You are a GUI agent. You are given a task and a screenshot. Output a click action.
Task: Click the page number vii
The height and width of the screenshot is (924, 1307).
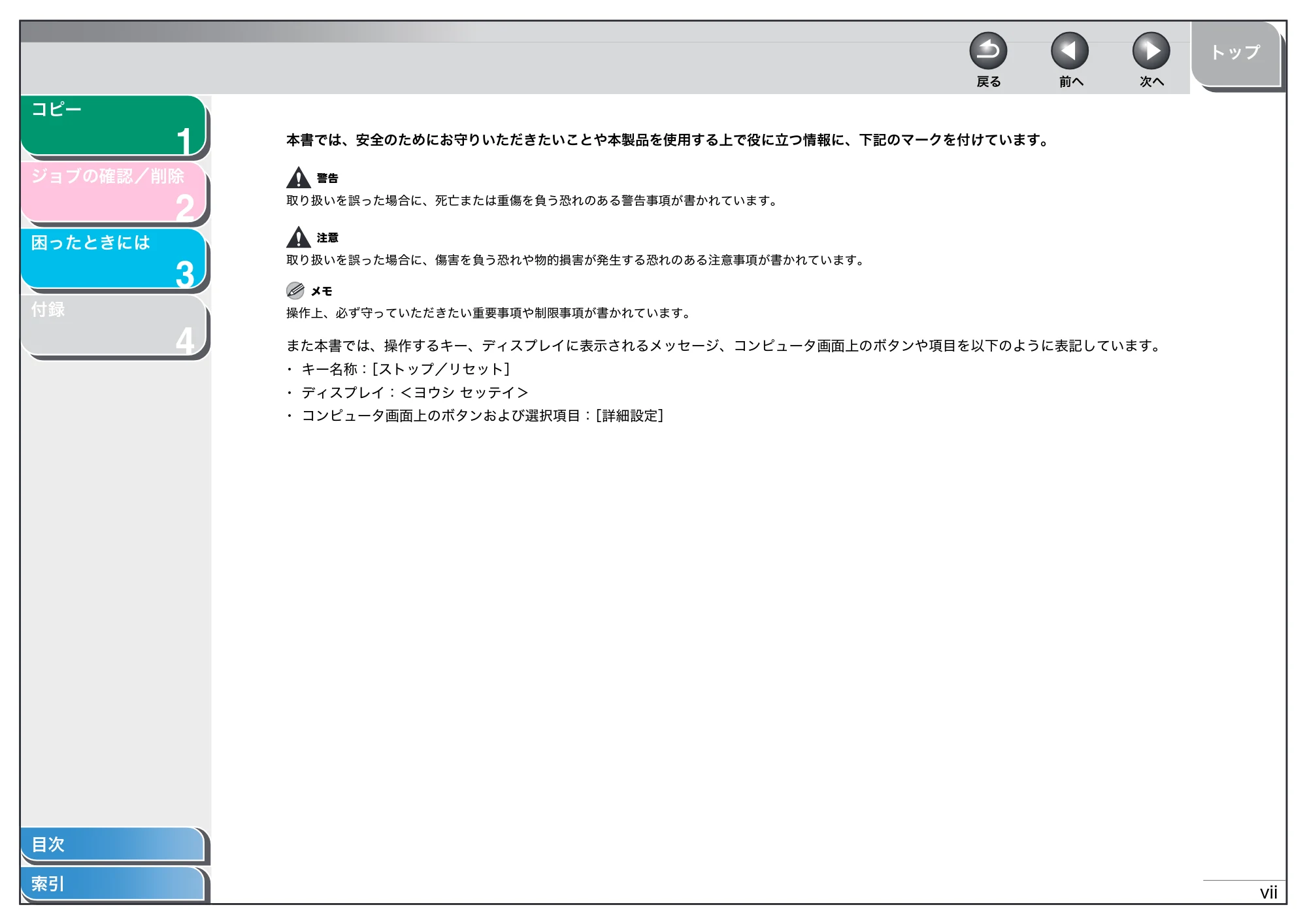1268,893
